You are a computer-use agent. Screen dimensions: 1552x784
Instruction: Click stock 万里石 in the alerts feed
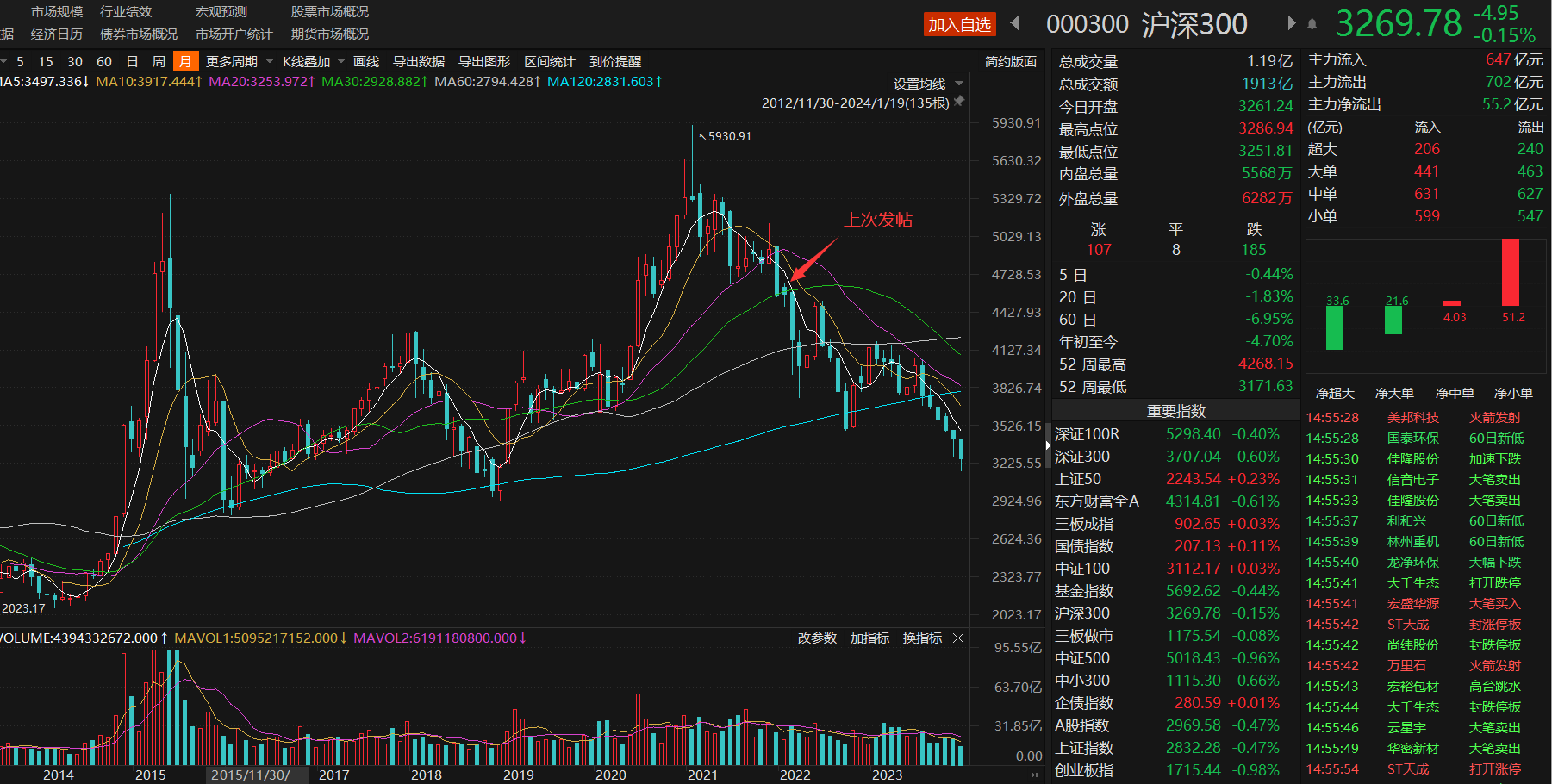(1407, 666)
